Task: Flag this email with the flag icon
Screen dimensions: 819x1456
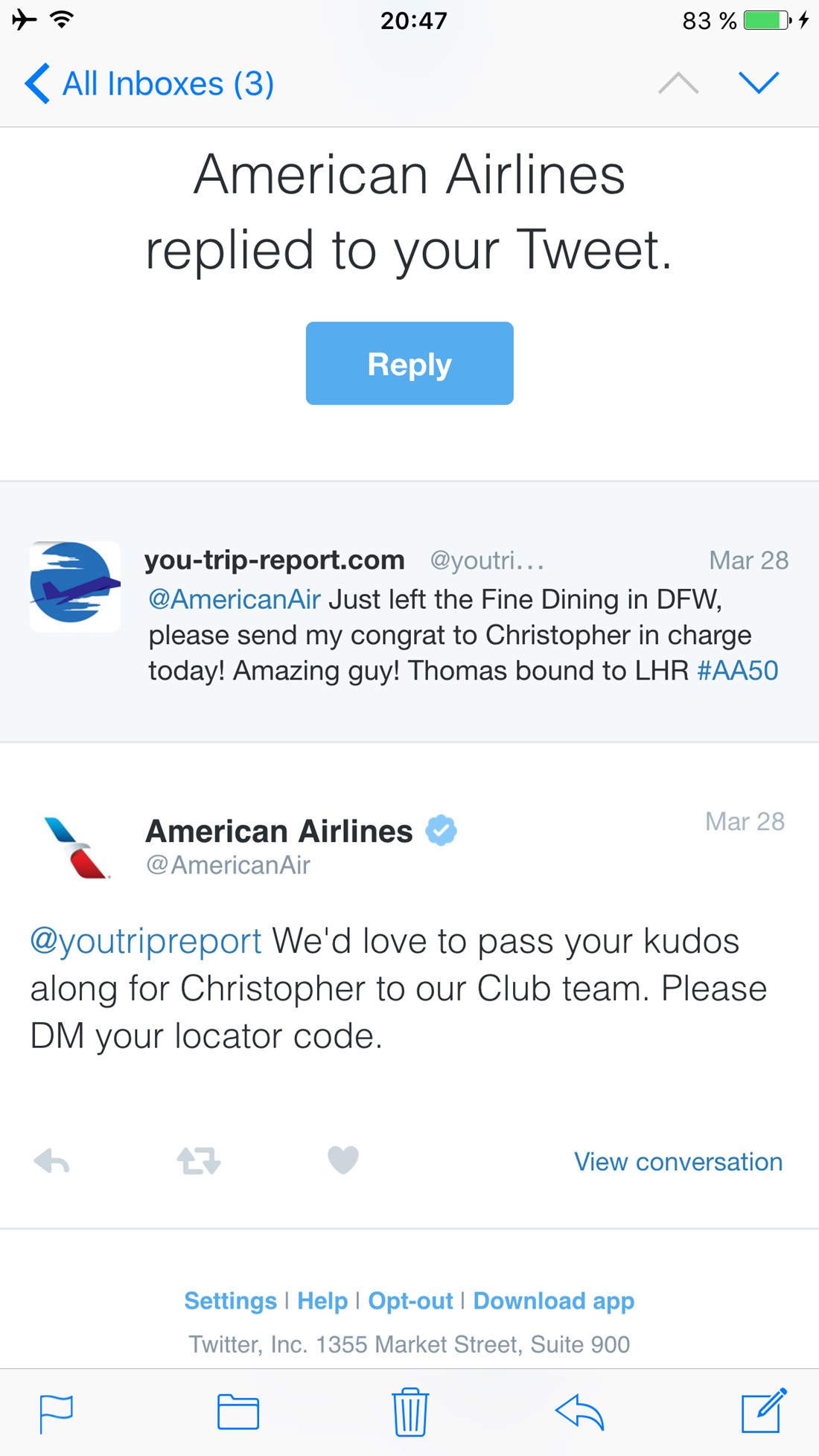Action: (x=56, y=1412)
